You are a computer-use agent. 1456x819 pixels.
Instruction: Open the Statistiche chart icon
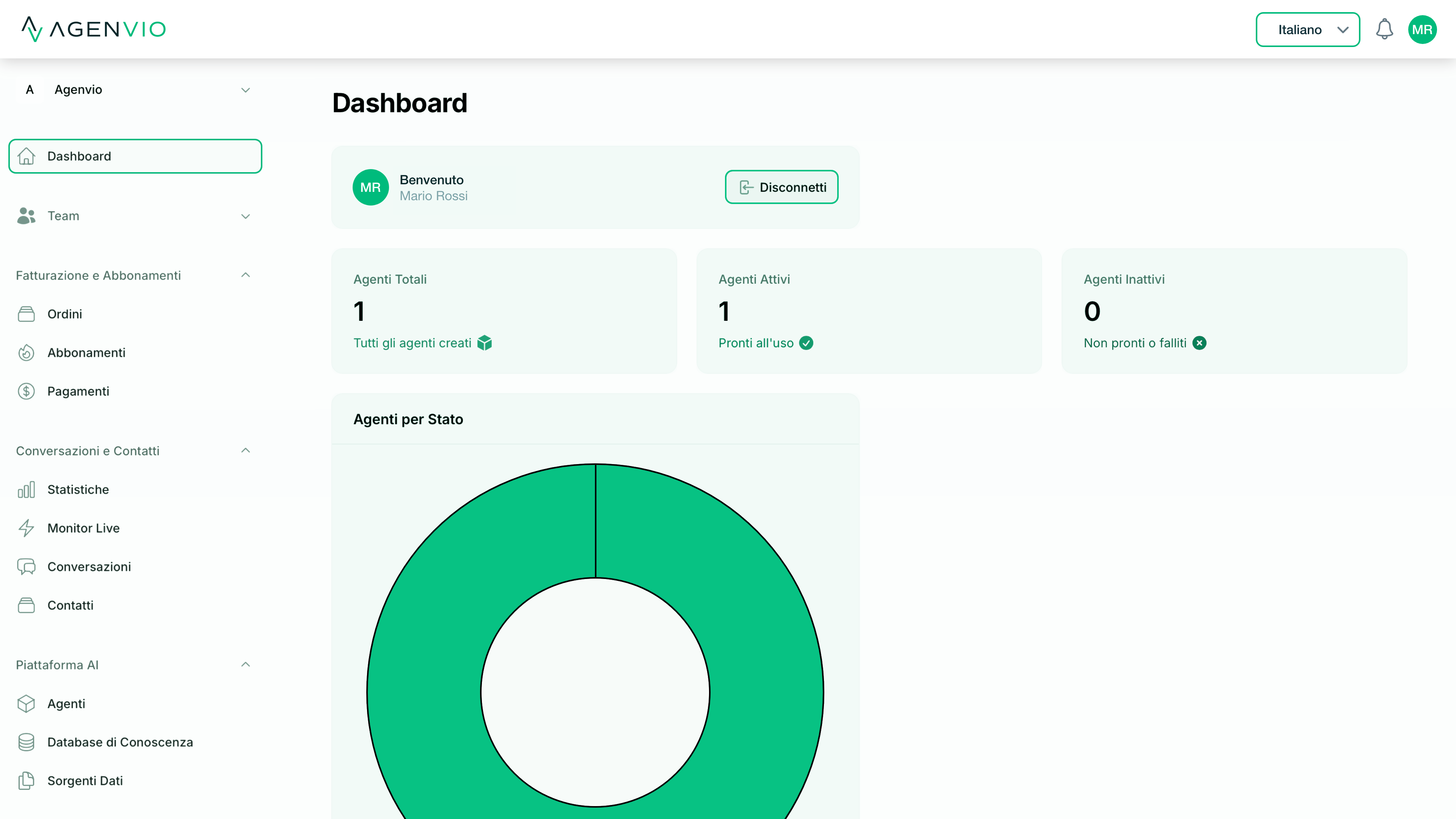pyautogui.click(x=26, y=490)
